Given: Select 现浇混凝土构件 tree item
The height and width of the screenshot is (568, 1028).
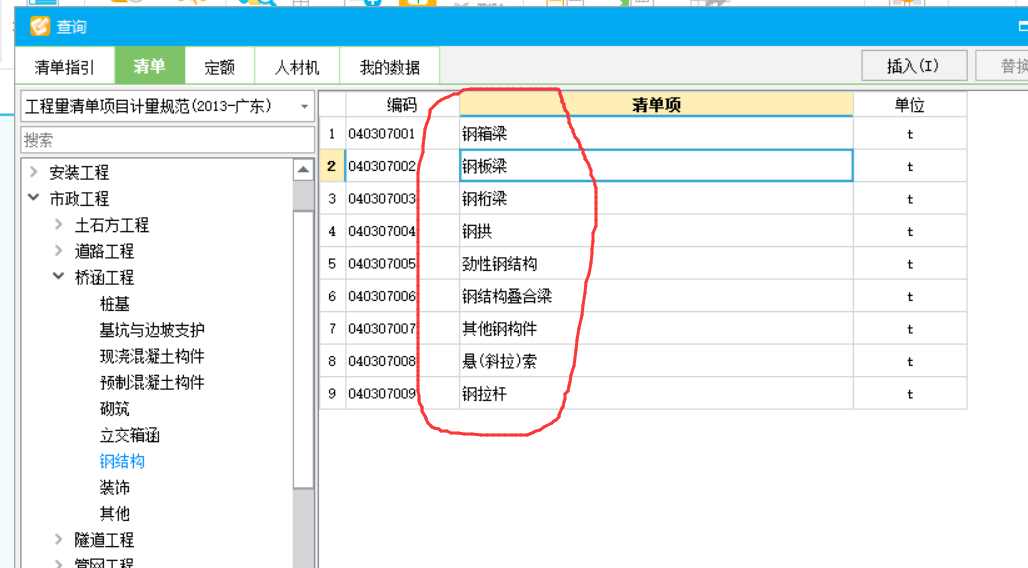Looking at the screenshot, I should [x=152, y=356].
